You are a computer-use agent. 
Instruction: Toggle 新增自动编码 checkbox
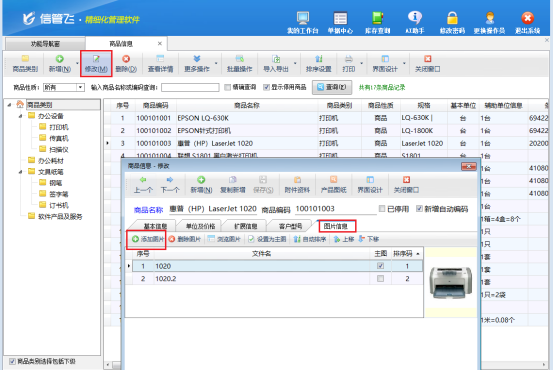(x=419, y=209)
